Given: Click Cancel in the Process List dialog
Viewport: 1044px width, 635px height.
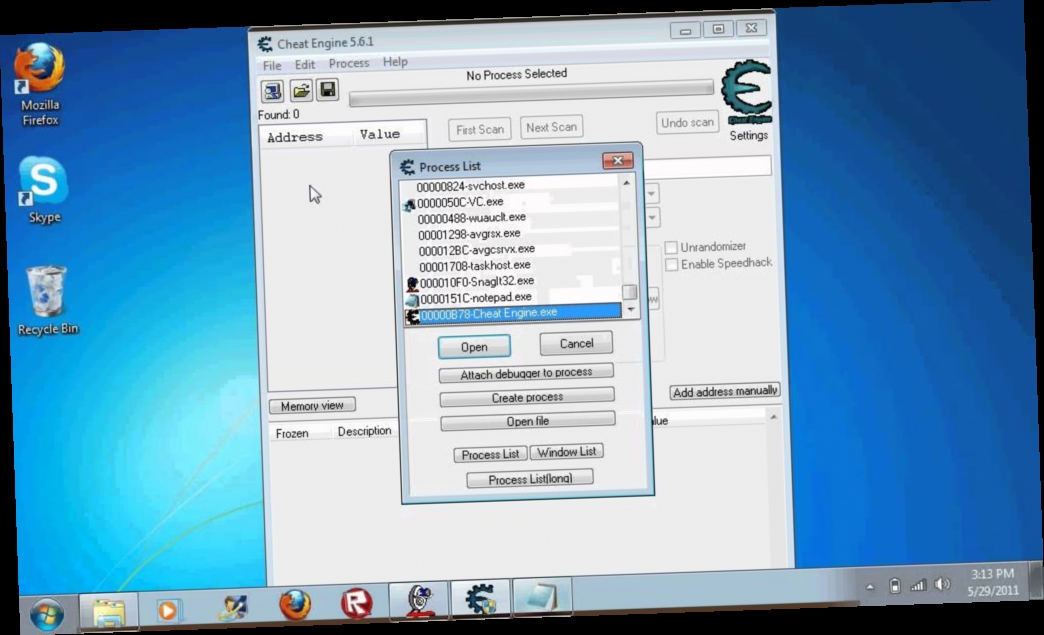Looking at the screenshot, I should (576, 343).
